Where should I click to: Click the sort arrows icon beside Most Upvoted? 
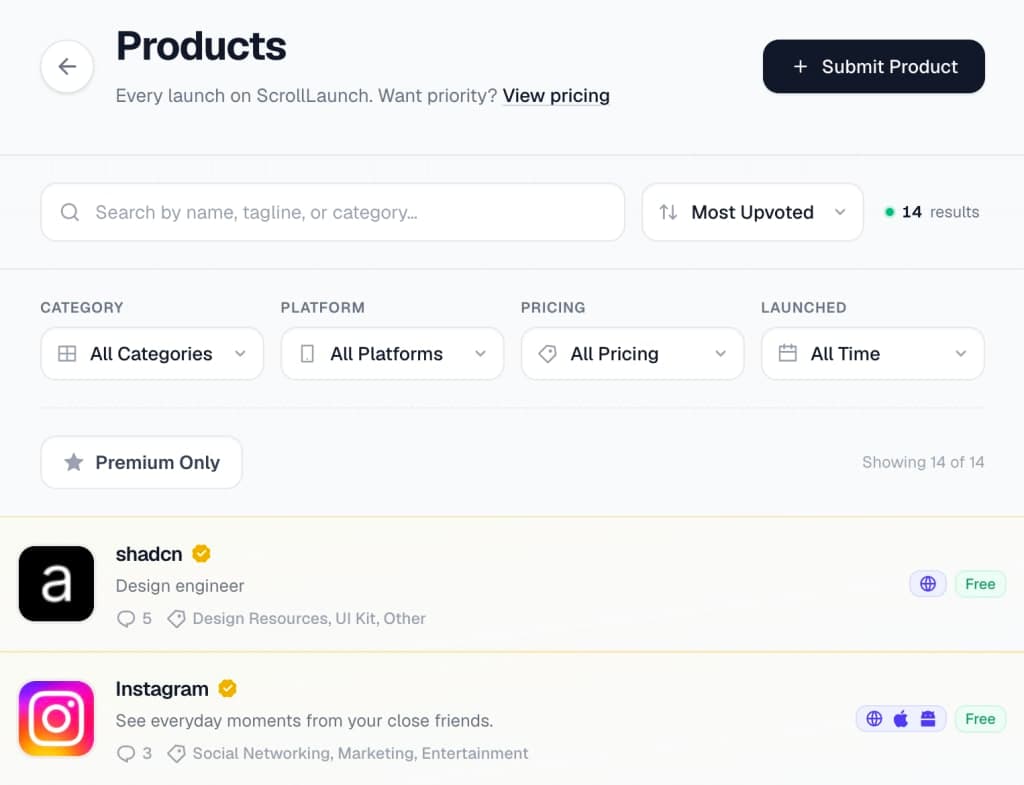point(668,212)
